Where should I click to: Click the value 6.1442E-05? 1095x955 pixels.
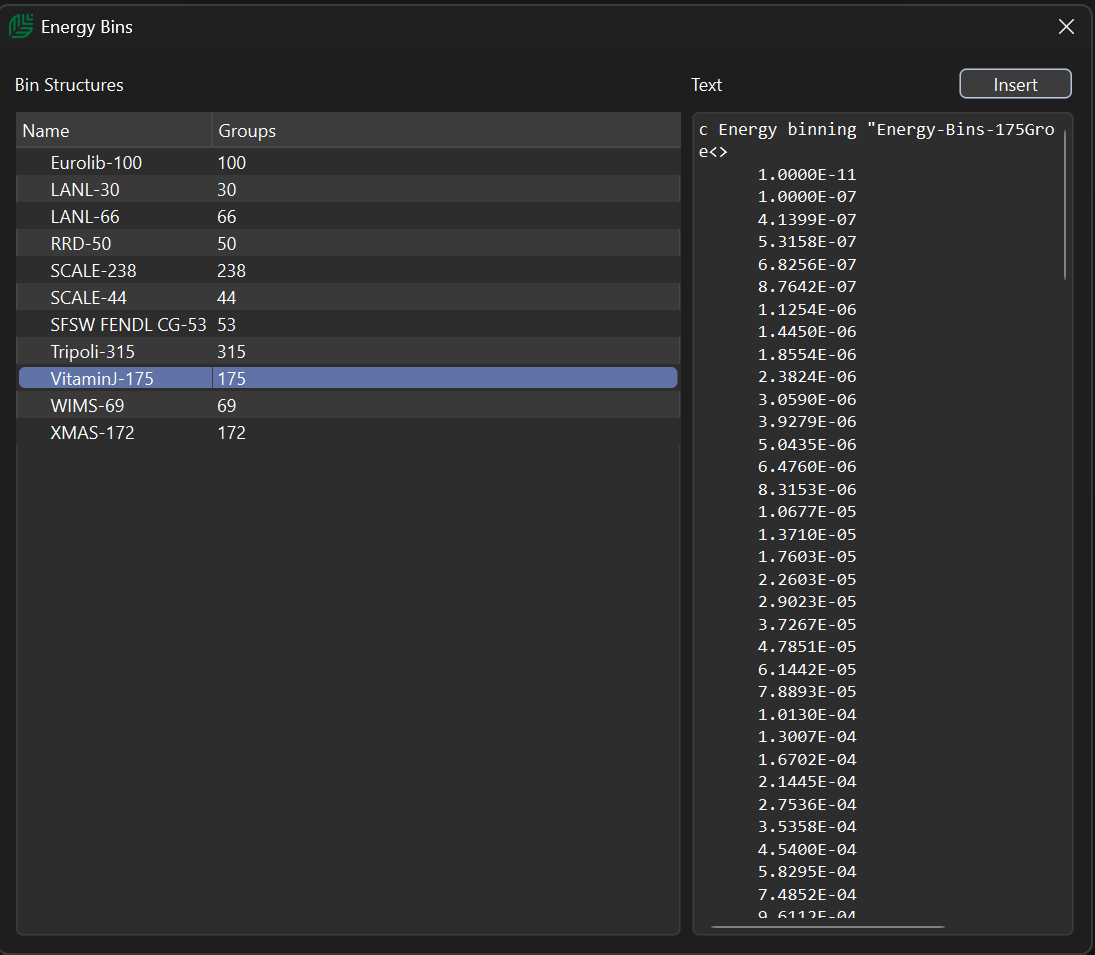click(807, 670)
